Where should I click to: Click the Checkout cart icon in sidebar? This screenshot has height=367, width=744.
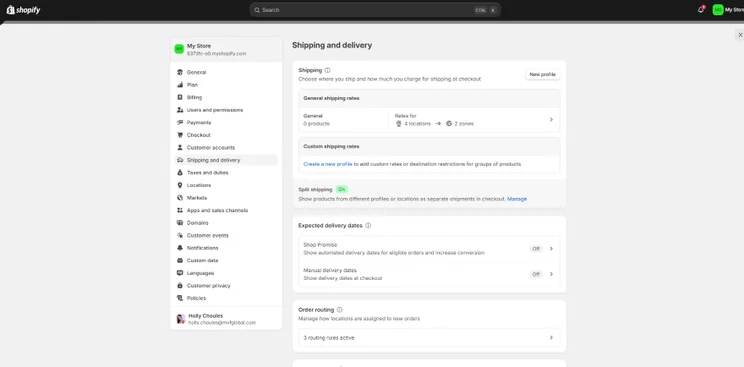click(x=180, y=135)
